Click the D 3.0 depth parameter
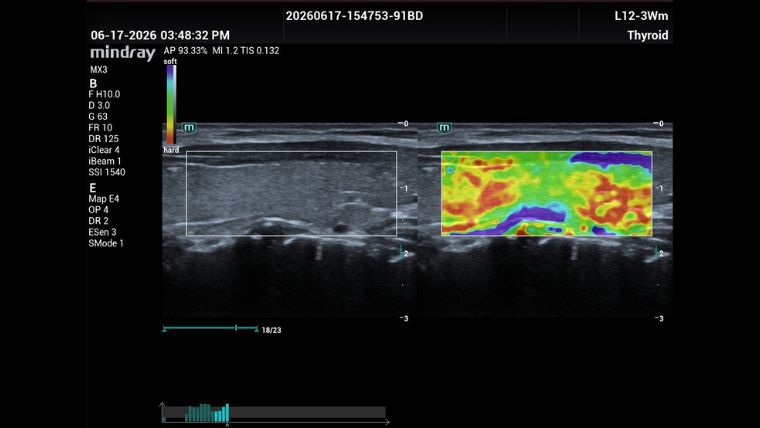This screenshot has width=760, height=428. tap(99, 106)
